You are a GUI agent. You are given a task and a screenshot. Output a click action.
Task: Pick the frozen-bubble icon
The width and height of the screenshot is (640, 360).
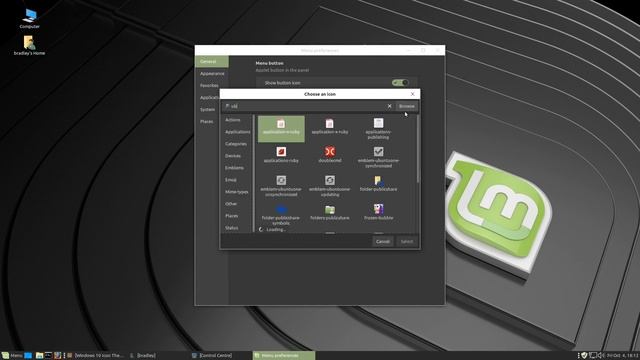(378, 213)
